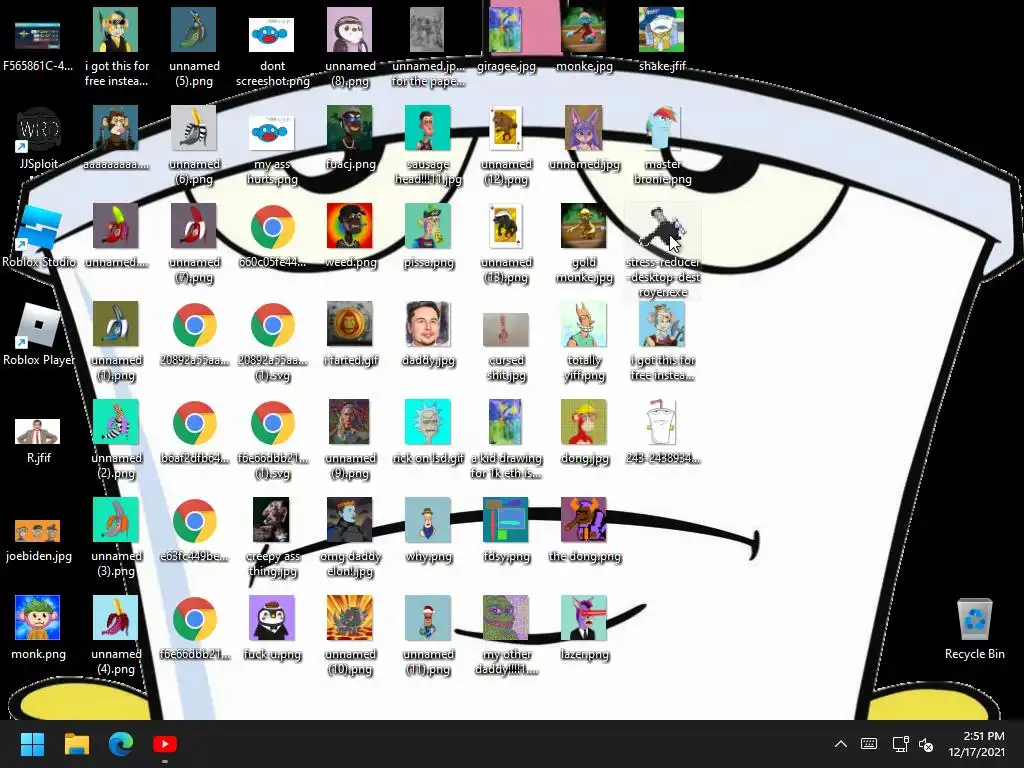Viewport: 1024px width, 768px height.
Task: Select the unnamed.jpg purple character file
Action: (584, 138)
